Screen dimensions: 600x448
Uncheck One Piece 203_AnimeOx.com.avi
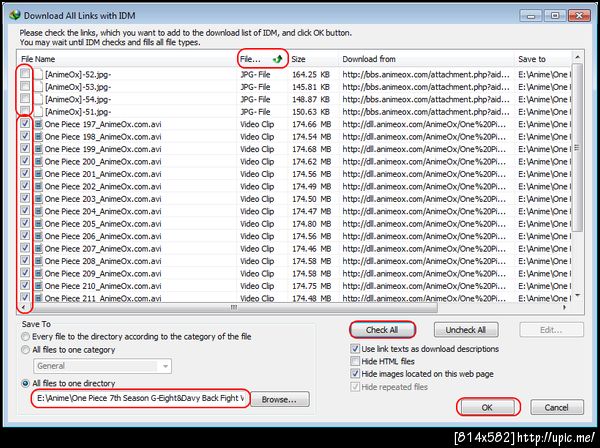click(x=25, y=198)
